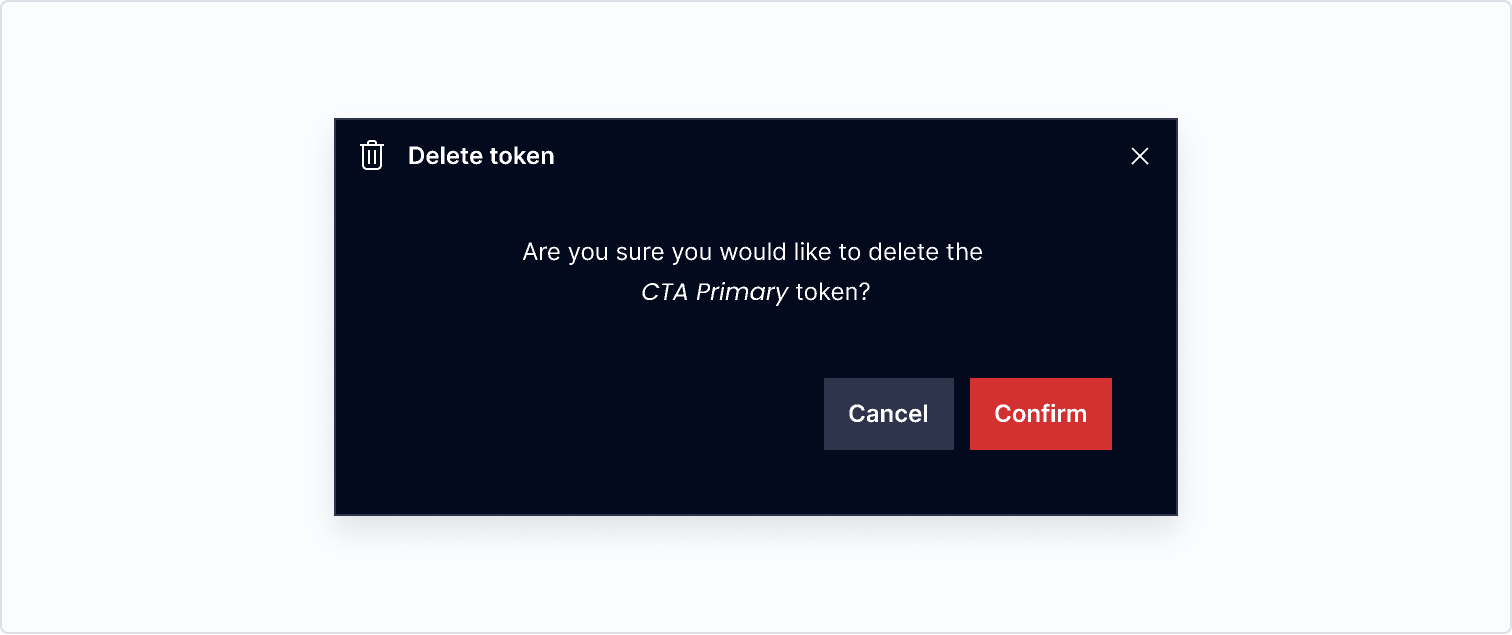Choose Cancel to keep the CTA Primary token
Screen dimensions: 1512x635
[x=889, y=414]
